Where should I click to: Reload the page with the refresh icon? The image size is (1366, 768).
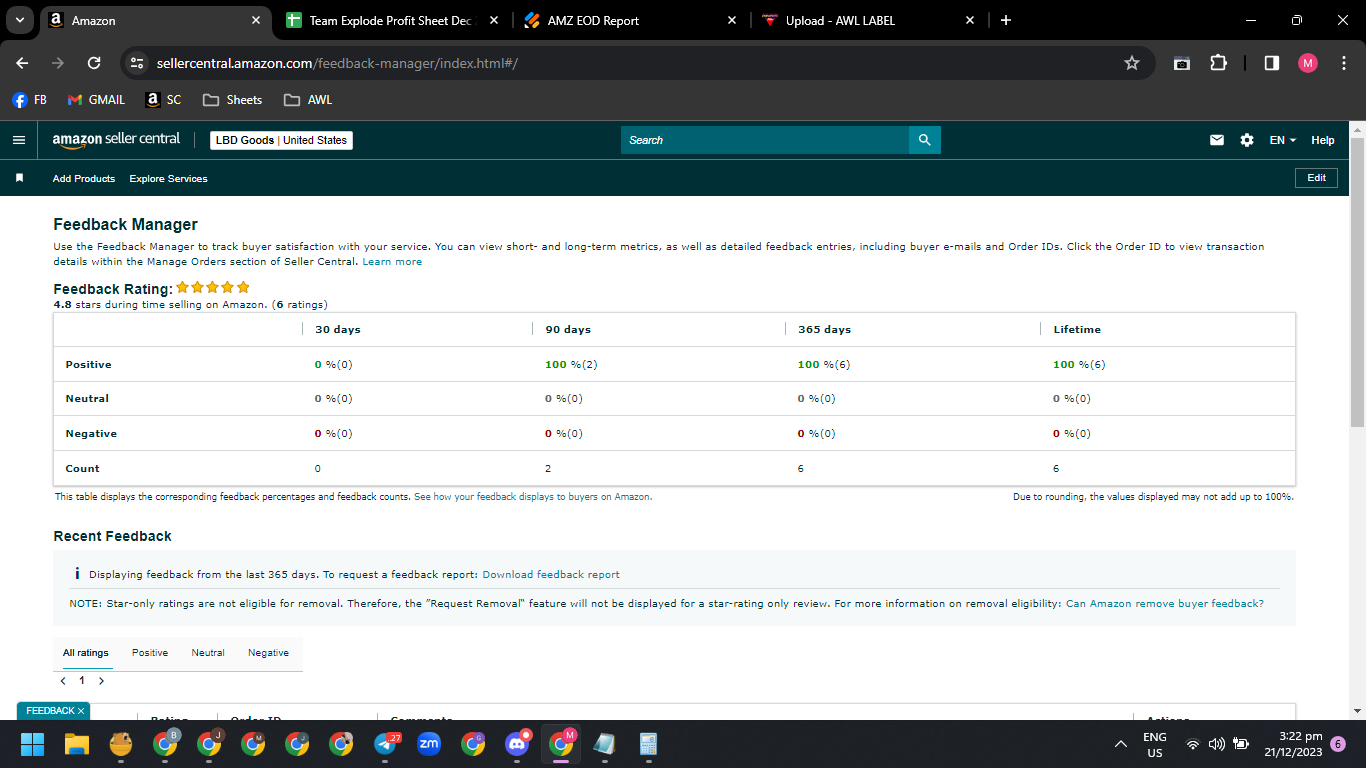tap(94, 63)
